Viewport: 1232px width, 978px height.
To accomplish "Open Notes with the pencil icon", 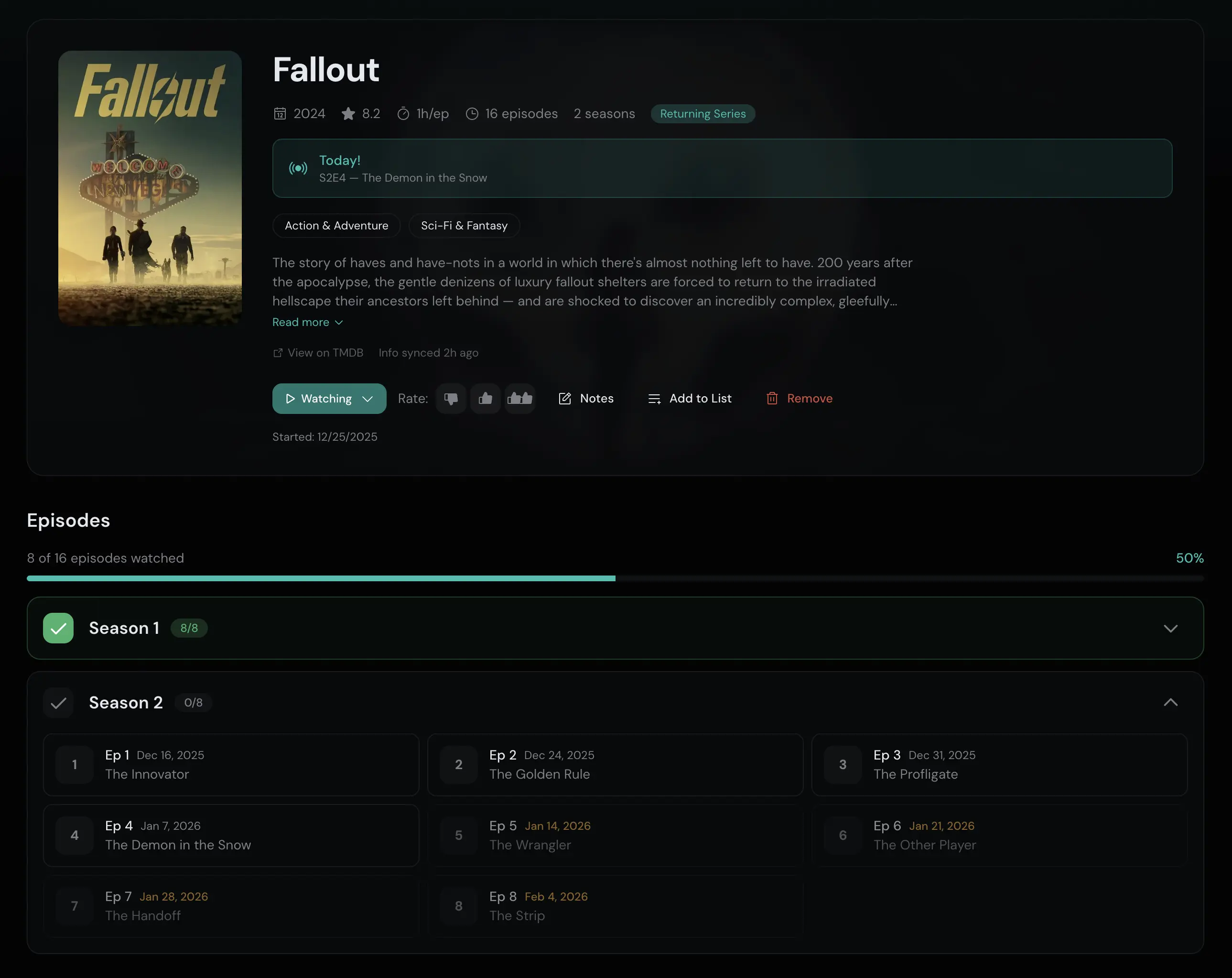I will click(x=564, y=398).
